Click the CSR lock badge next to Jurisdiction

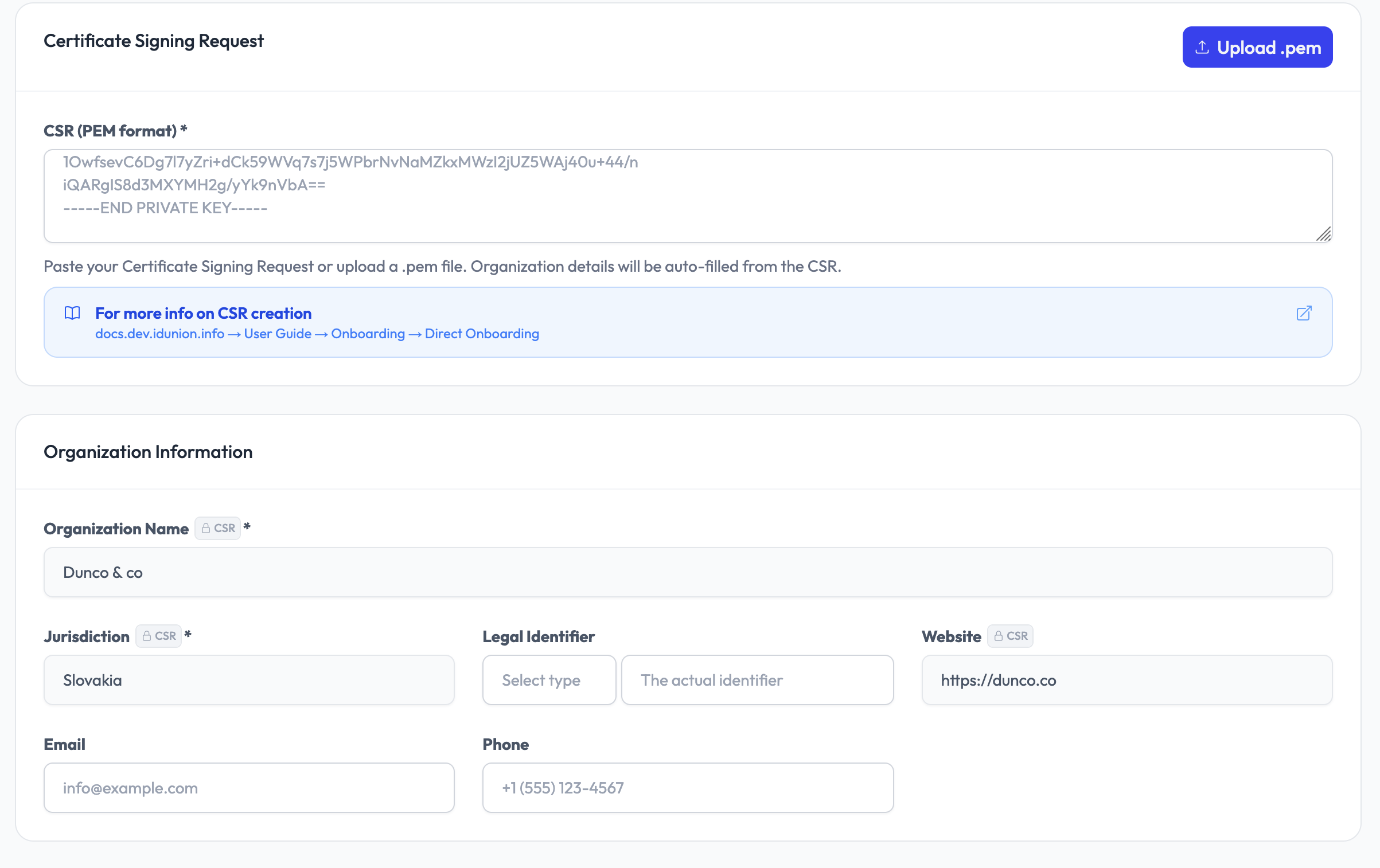[159, 636]
